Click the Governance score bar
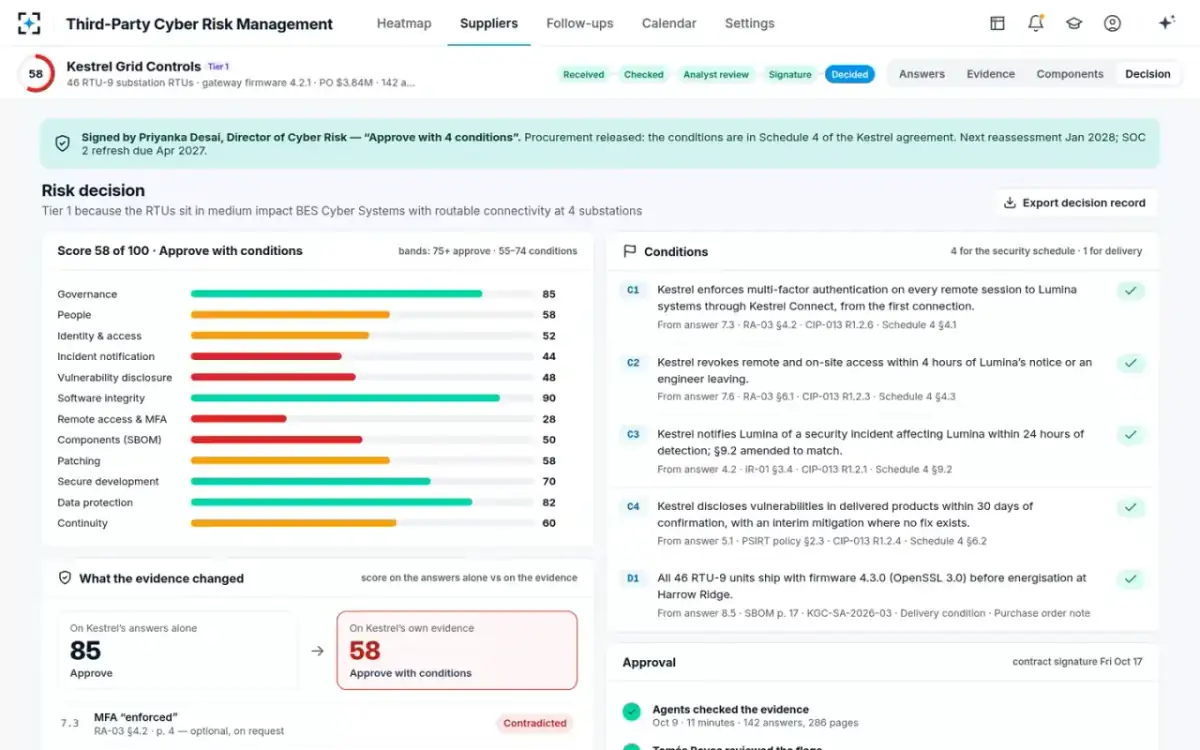 pos(362,294)
